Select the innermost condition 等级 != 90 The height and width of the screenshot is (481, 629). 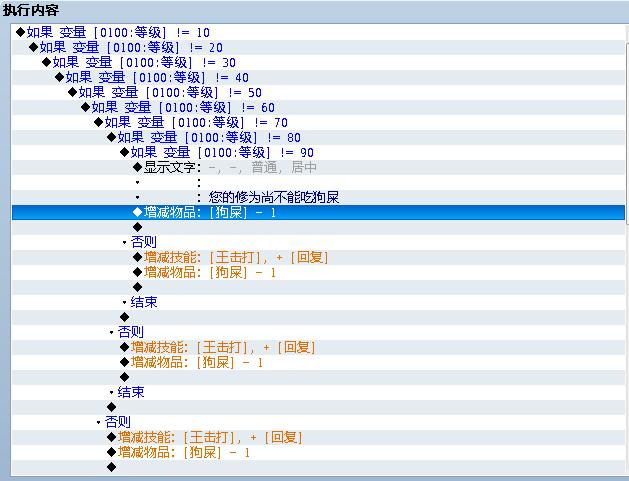click(318, 152)
